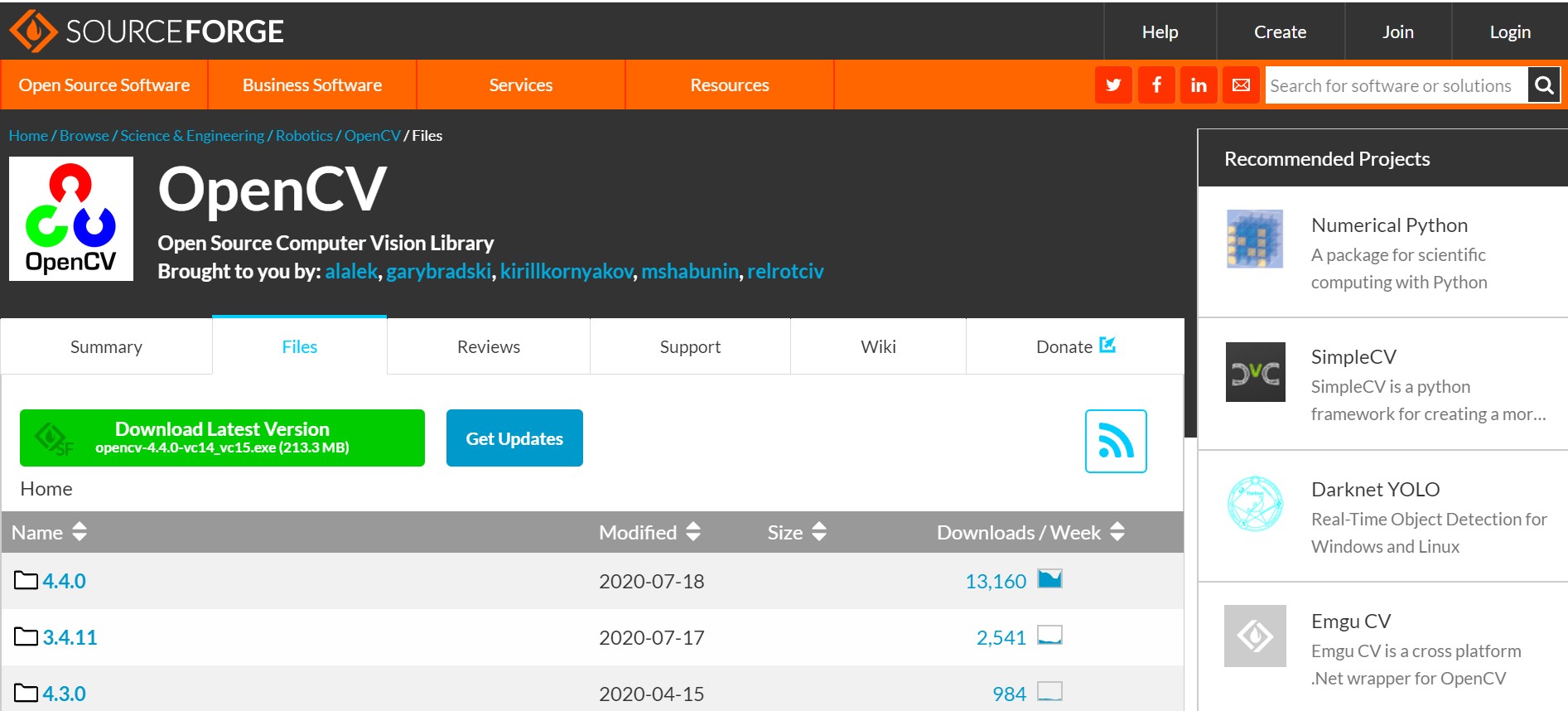
Task: Click the search for software input field
Action: pyautogui.click(x=1396, y=85)
